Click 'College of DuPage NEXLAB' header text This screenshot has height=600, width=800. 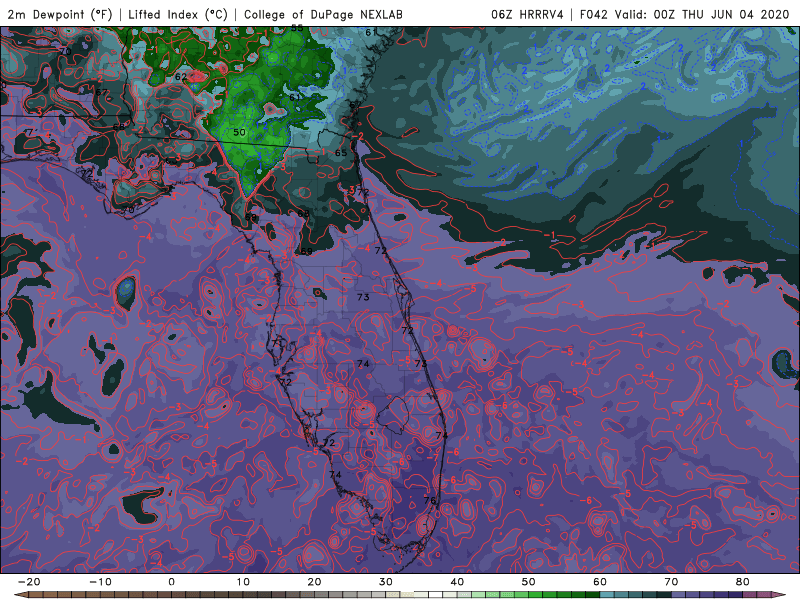click(x=323, y=14)
